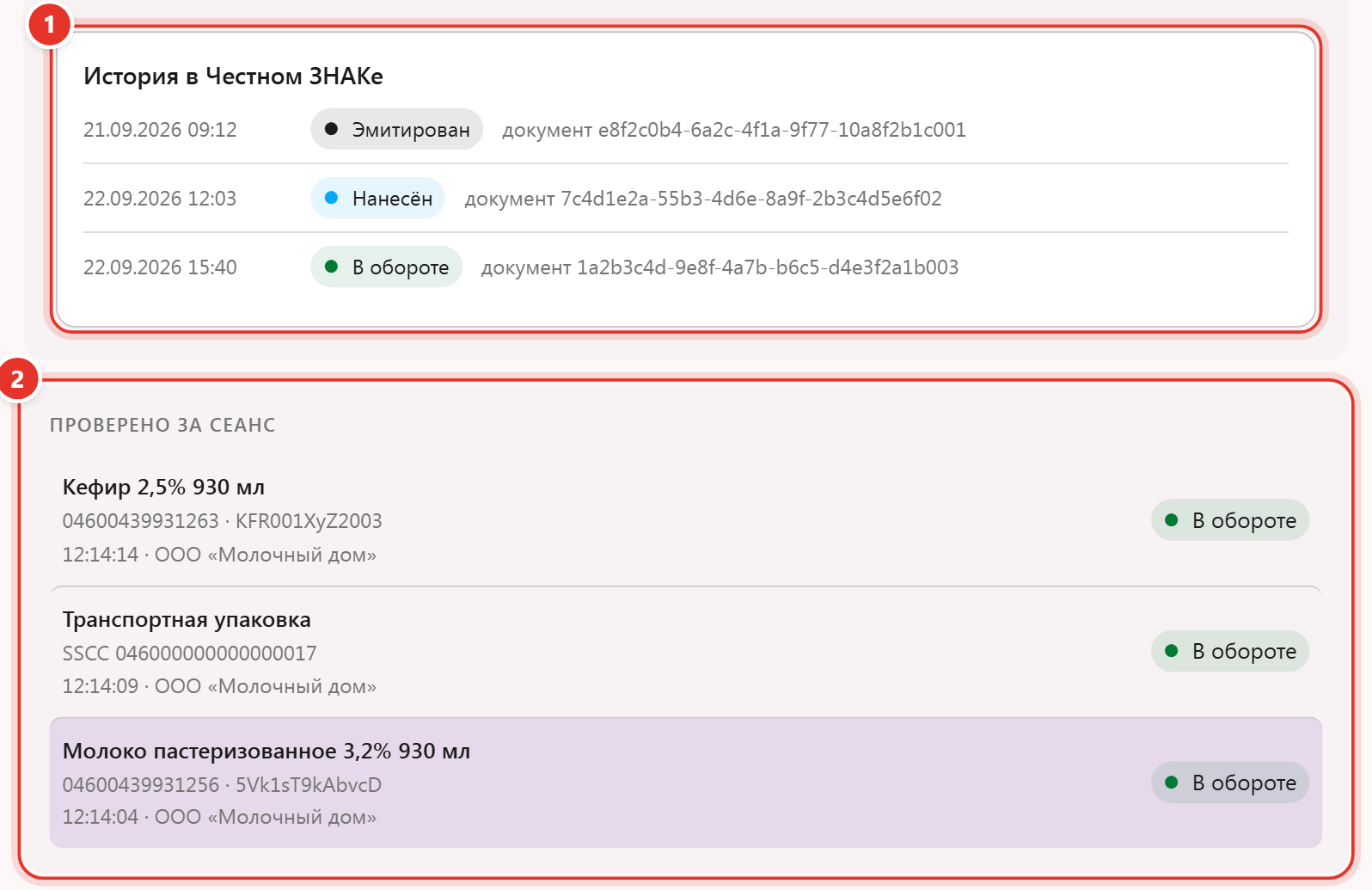
Task: Select the SSCC 046000000000000017 code
Action: pos(189,654)
